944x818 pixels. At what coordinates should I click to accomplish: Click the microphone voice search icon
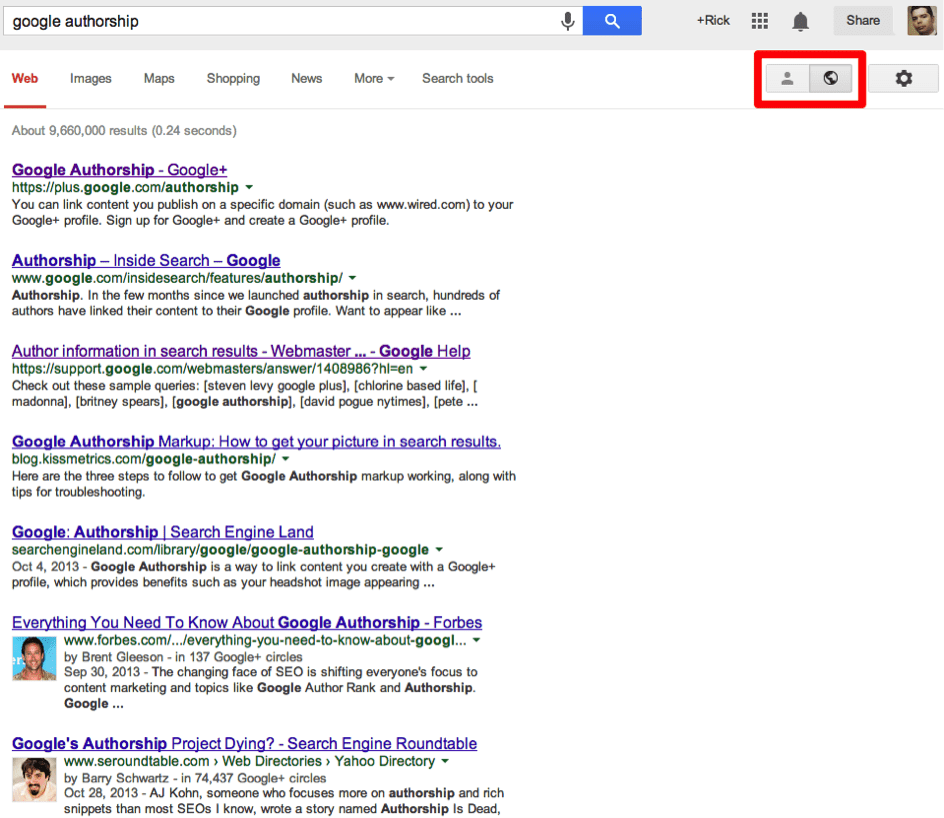click(x=567, y=22)
